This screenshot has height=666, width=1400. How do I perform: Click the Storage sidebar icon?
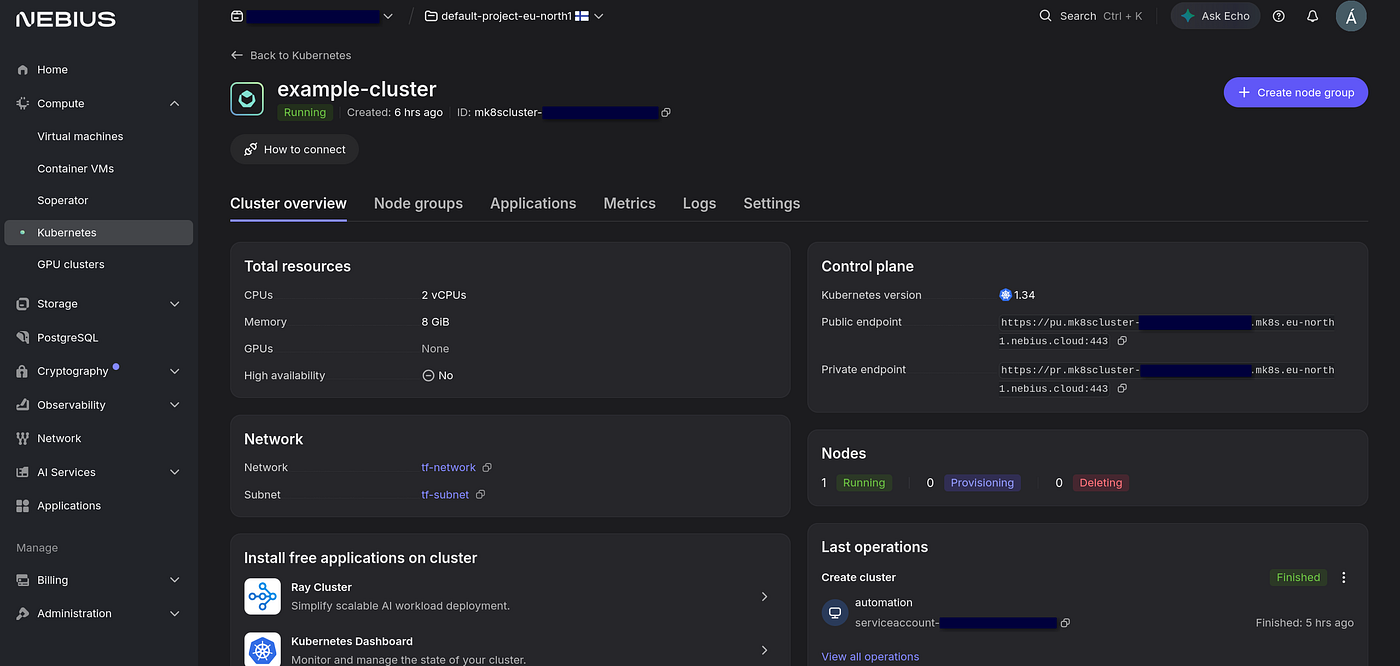click(23, 304)
